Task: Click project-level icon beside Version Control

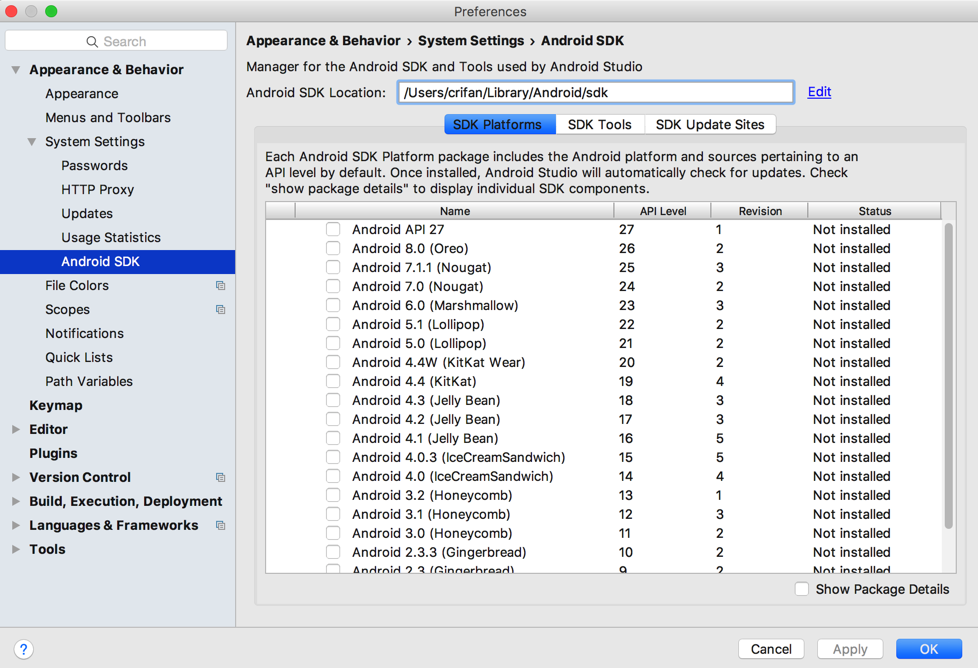Action: pyautogui.click(x=220, y=478)
